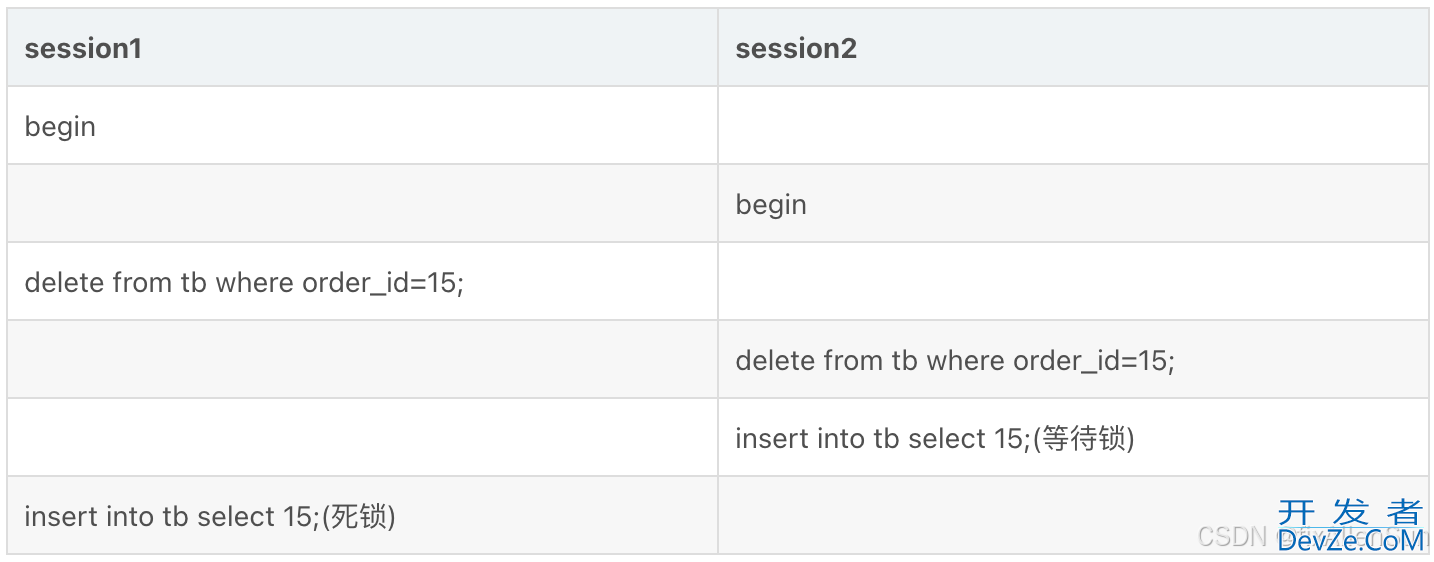Click the empty session2 cell beside first begin
1434x562 pixels.
click(1072, 127)
